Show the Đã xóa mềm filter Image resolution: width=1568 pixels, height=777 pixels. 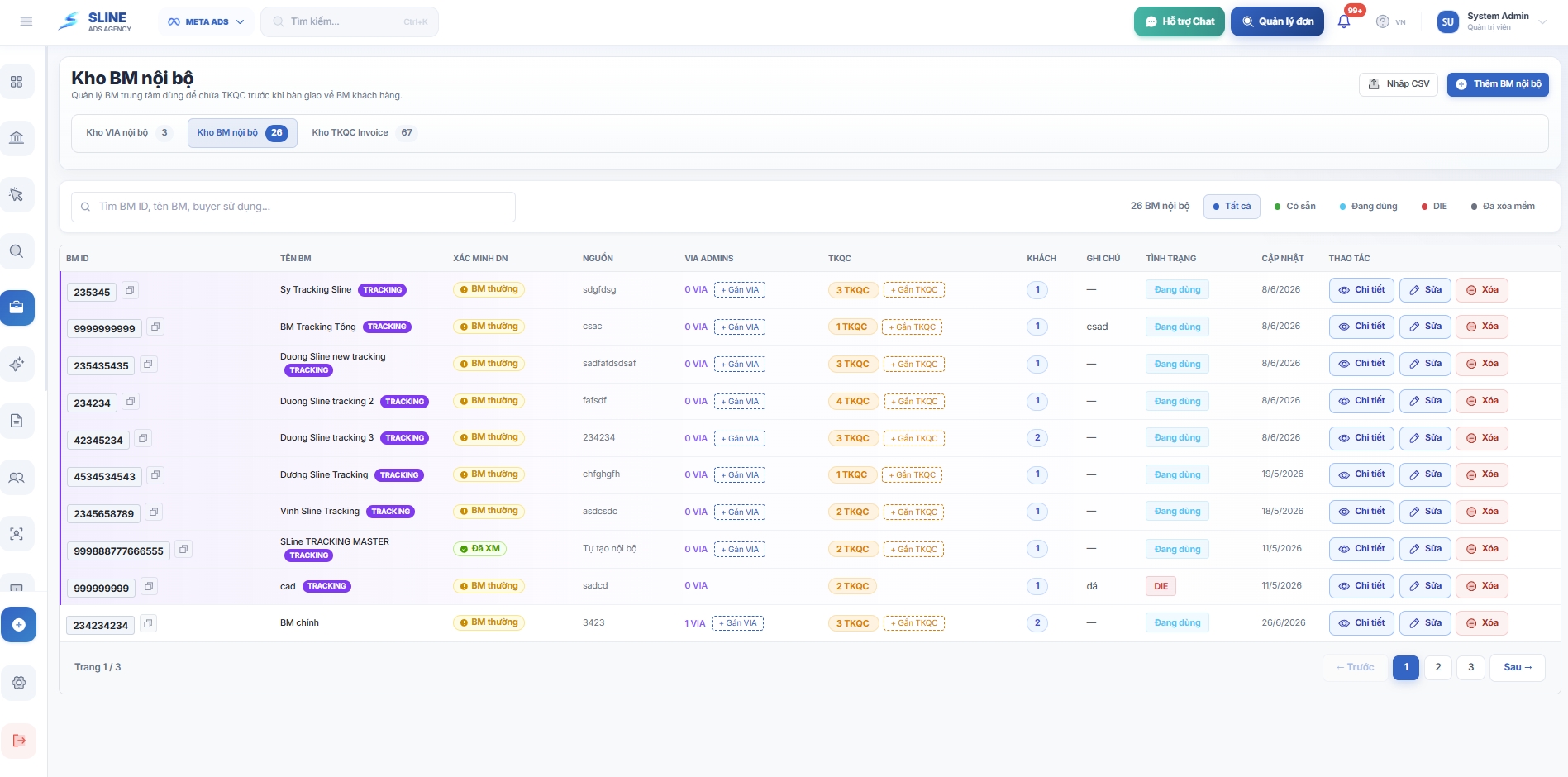tap(1503, 207)
